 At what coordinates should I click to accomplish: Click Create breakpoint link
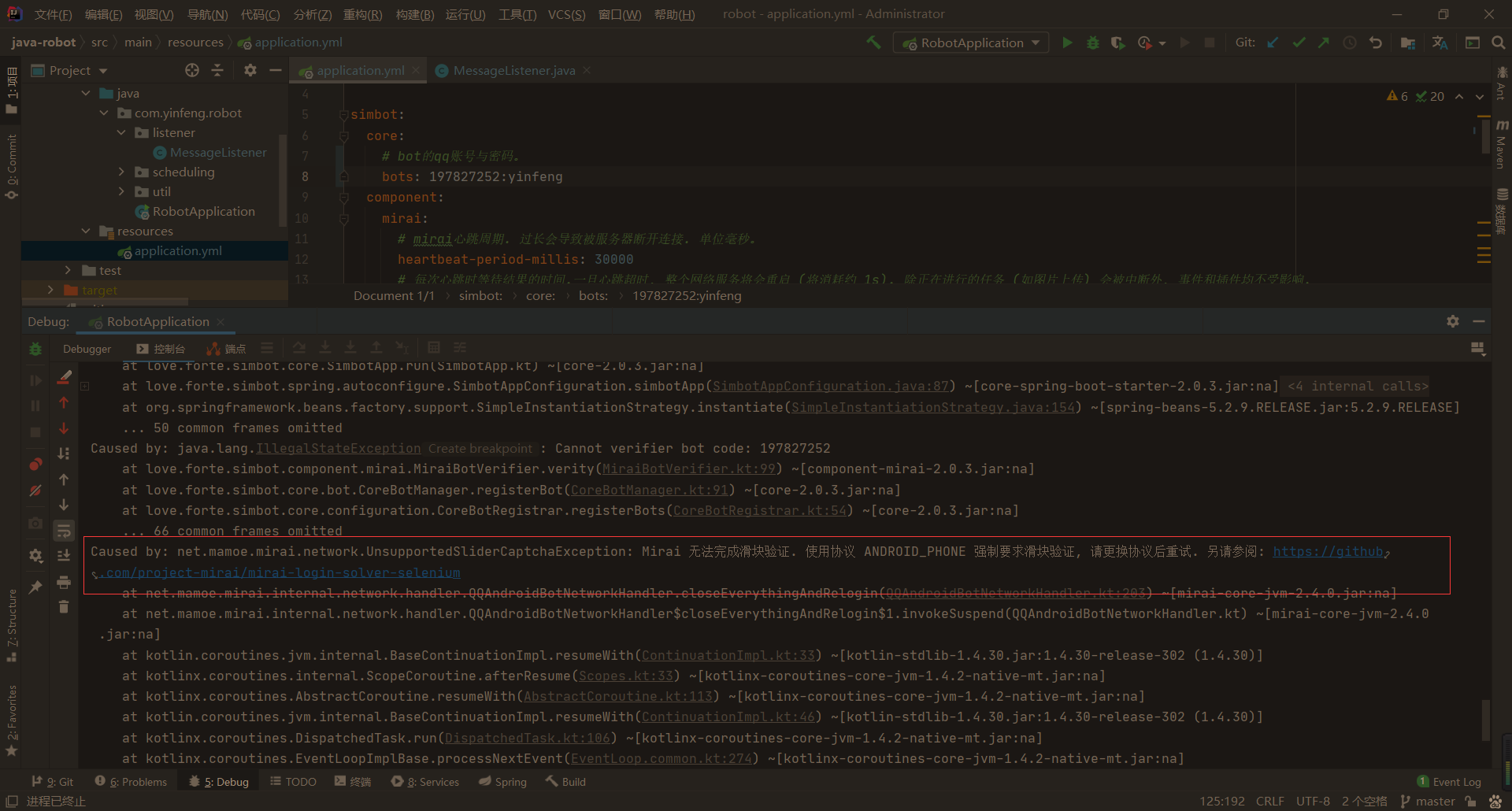[x=480, y=448]
